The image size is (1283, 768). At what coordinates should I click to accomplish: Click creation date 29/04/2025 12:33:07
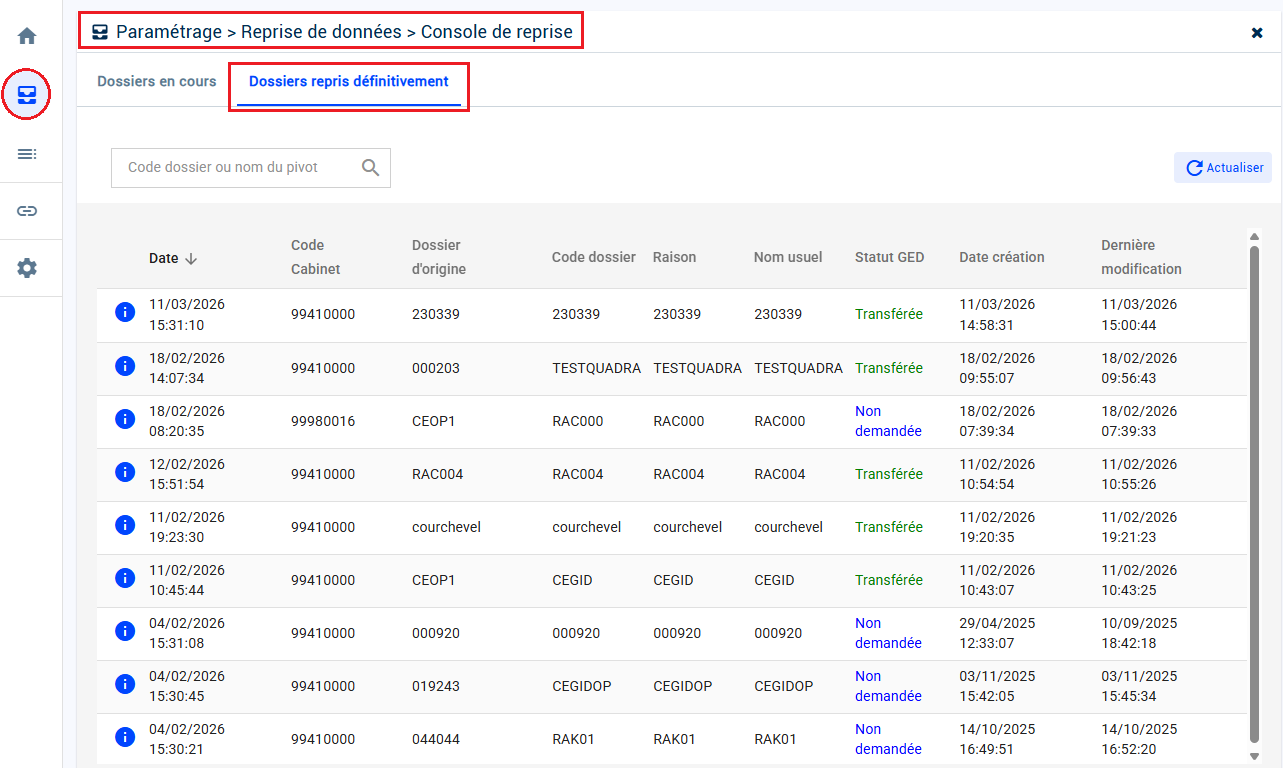coord(997,633)
